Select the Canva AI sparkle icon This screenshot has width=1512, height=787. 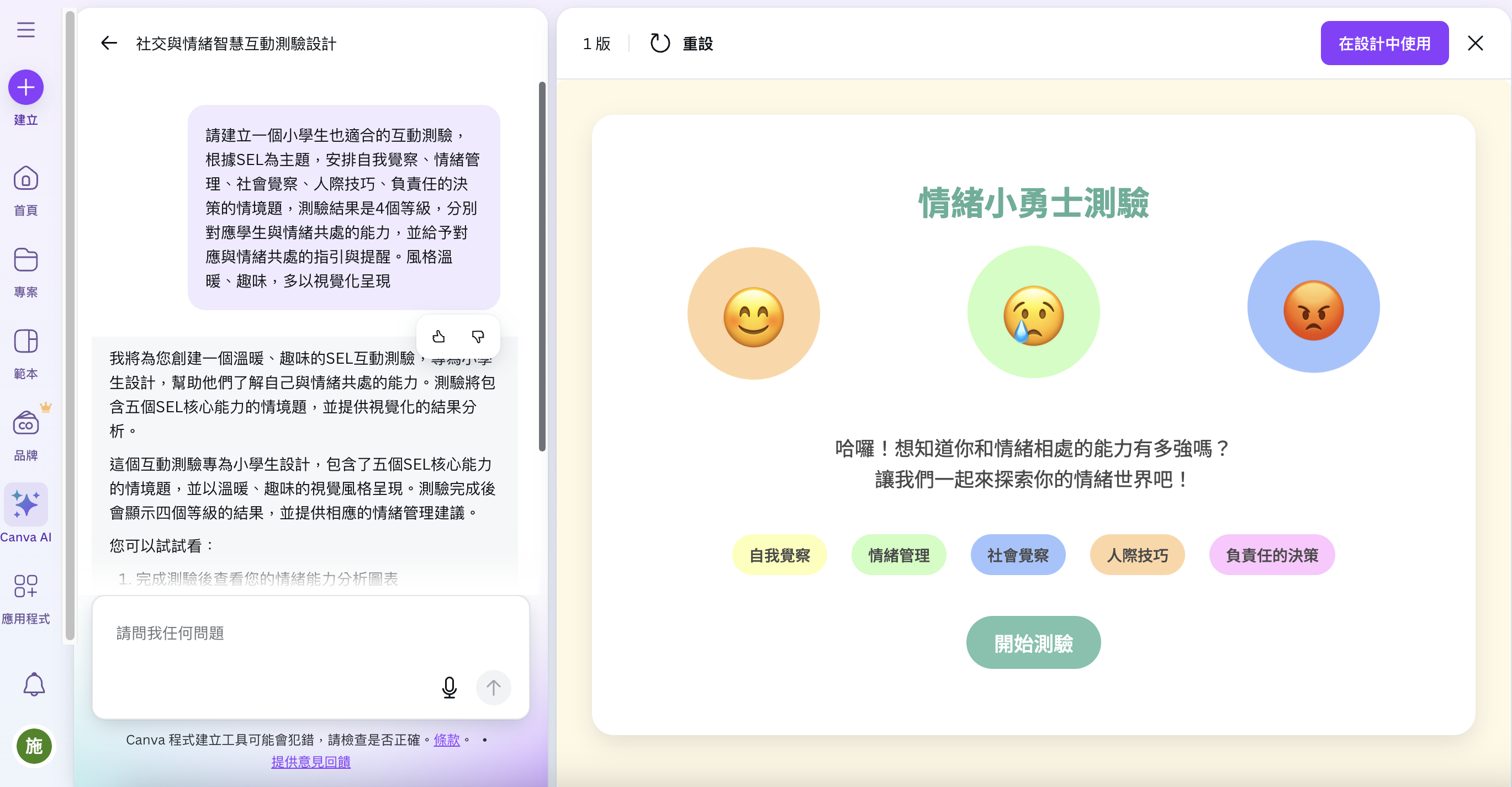coord(25,504)
